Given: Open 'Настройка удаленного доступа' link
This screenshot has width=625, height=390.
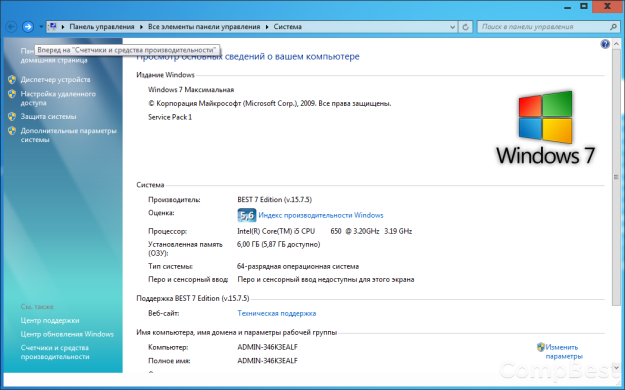Looking at the screenshot, I should point(58,98).
